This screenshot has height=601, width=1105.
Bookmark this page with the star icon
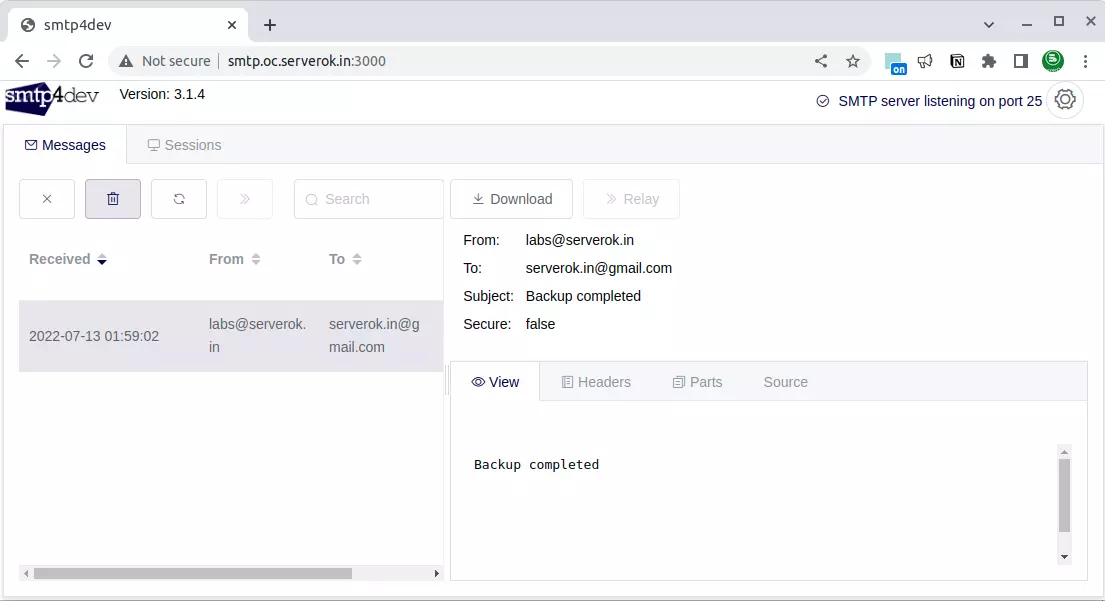[853, 61]
